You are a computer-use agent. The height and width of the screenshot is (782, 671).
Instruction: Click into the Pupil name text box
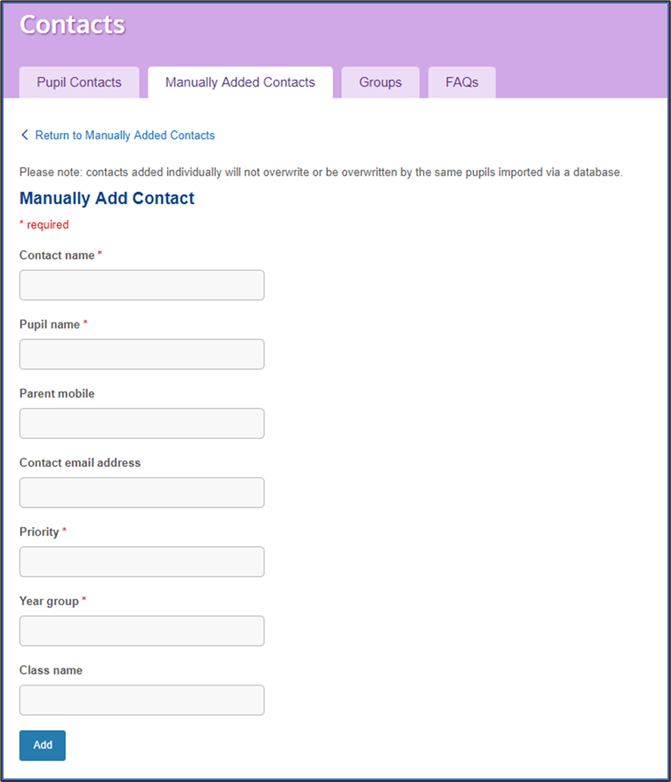[142, 354]
